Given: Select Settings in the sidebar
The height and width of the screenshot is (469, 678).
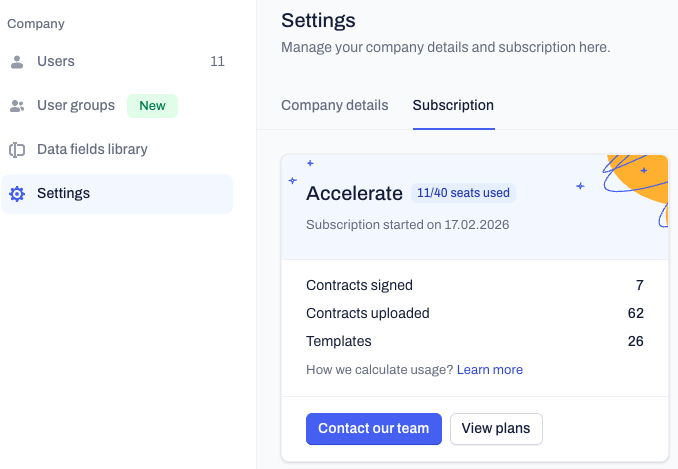Looking at the screenshot, I should tap(117, 194).
